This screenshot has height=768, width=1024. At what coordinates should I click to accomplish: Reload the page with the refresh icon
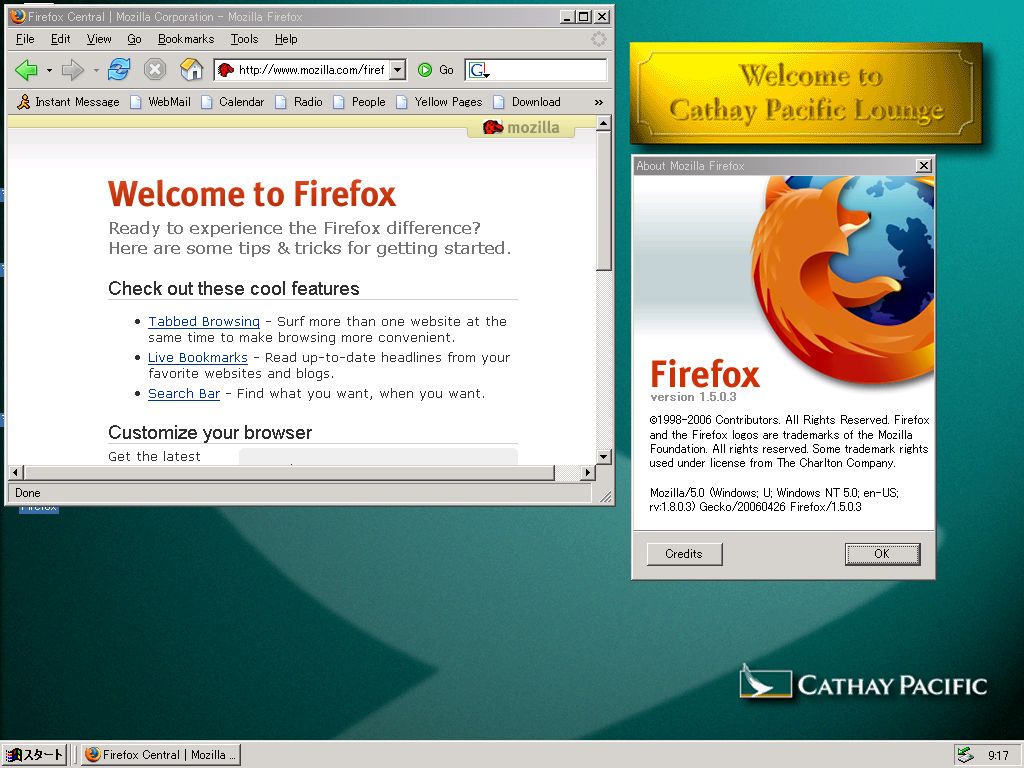click(x=119, y=69)
